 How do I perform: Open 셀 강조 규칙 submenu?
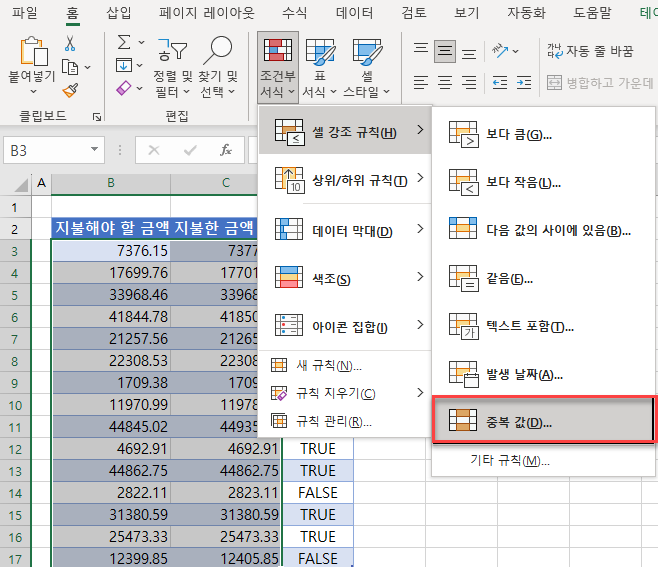click(x=345, y=131)
